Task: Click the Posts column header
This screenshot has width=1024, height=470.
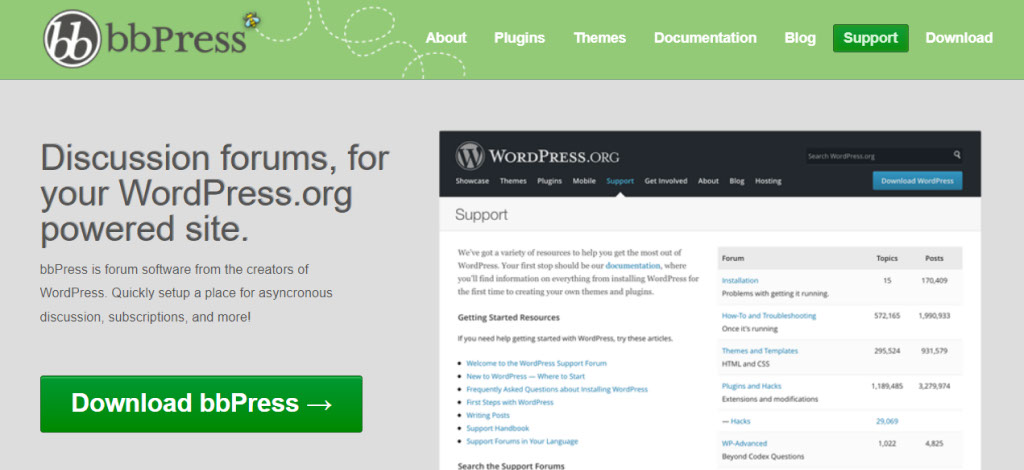Action: point(934,258)
